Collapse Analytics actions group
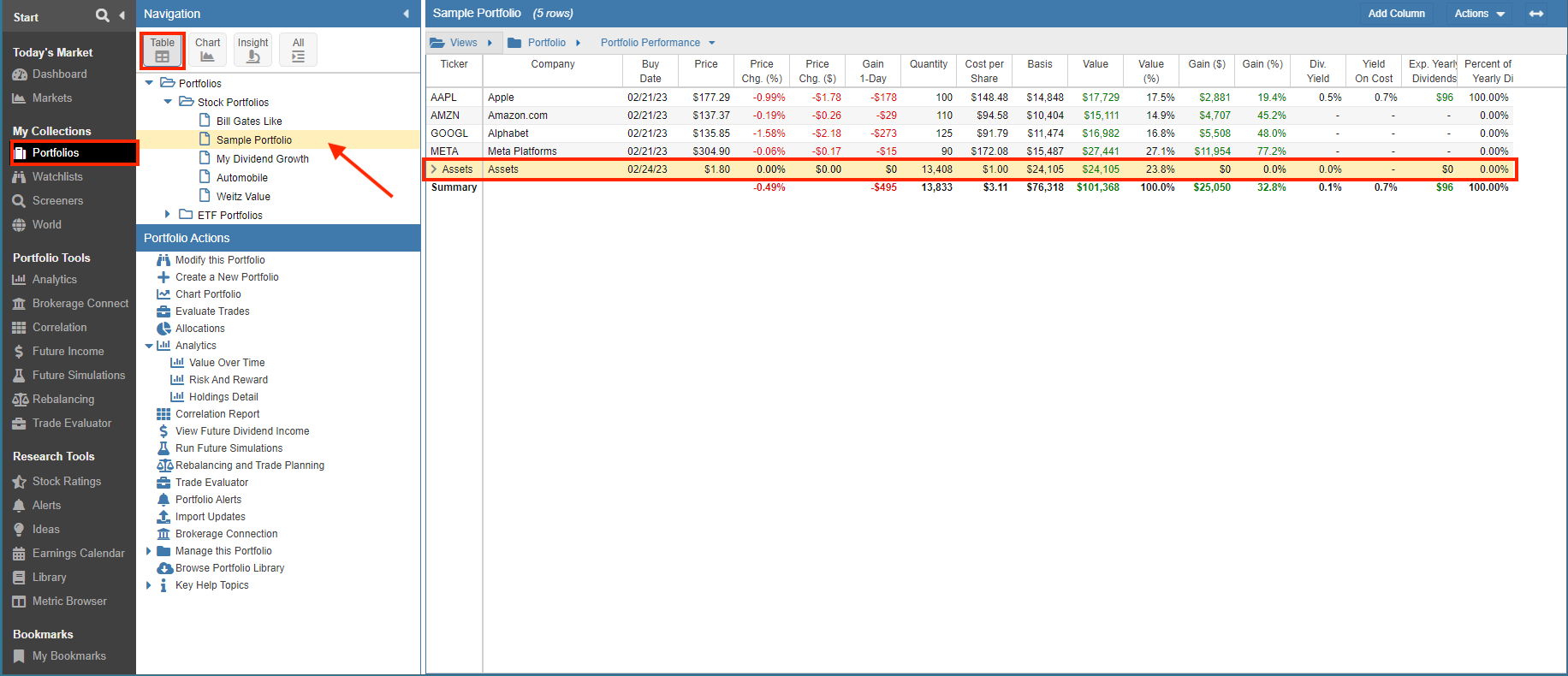This screenshot has height=676, width=1568. pyautogui.click(x=149, y=346)
